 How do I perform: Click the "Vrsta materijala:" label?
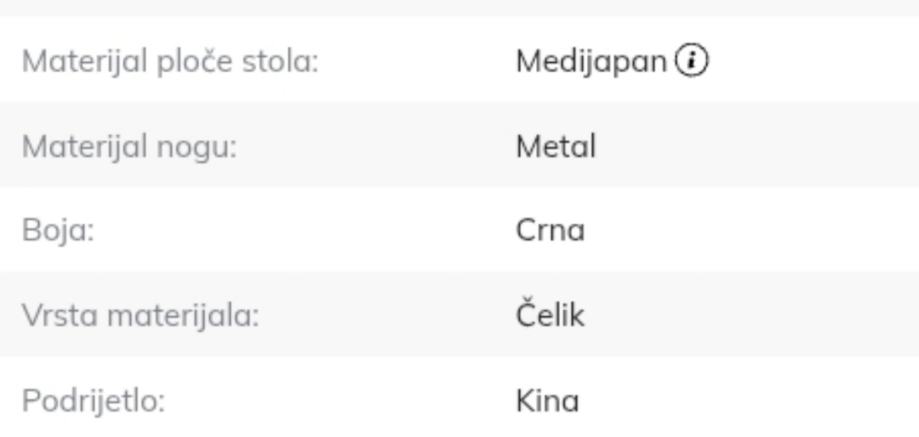point(140,317)
